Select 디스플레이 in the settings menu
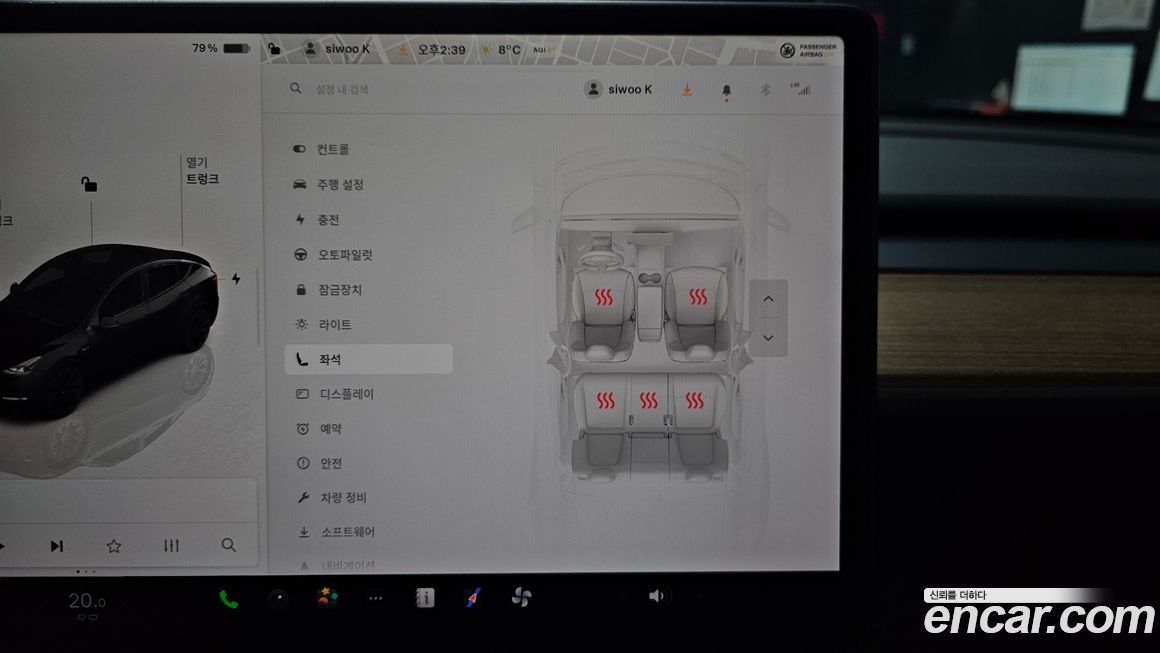Image resolution: width=1160 pixels, height=653 pixels. [346, 394]
